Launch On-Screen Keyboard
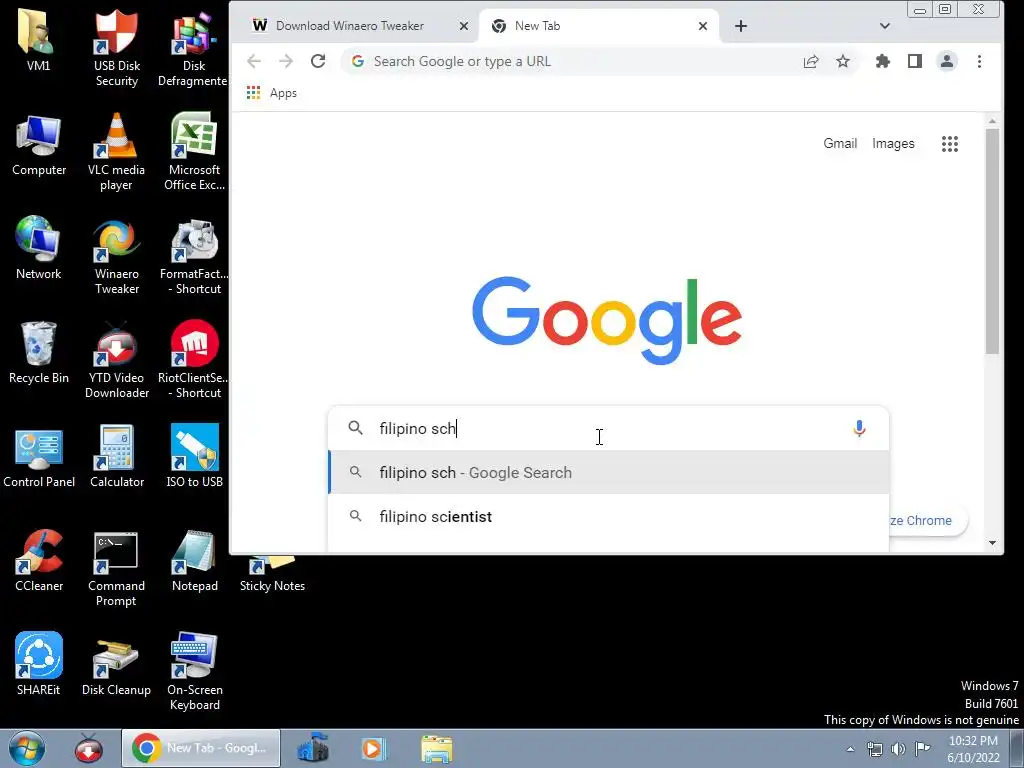 (194, 671)
